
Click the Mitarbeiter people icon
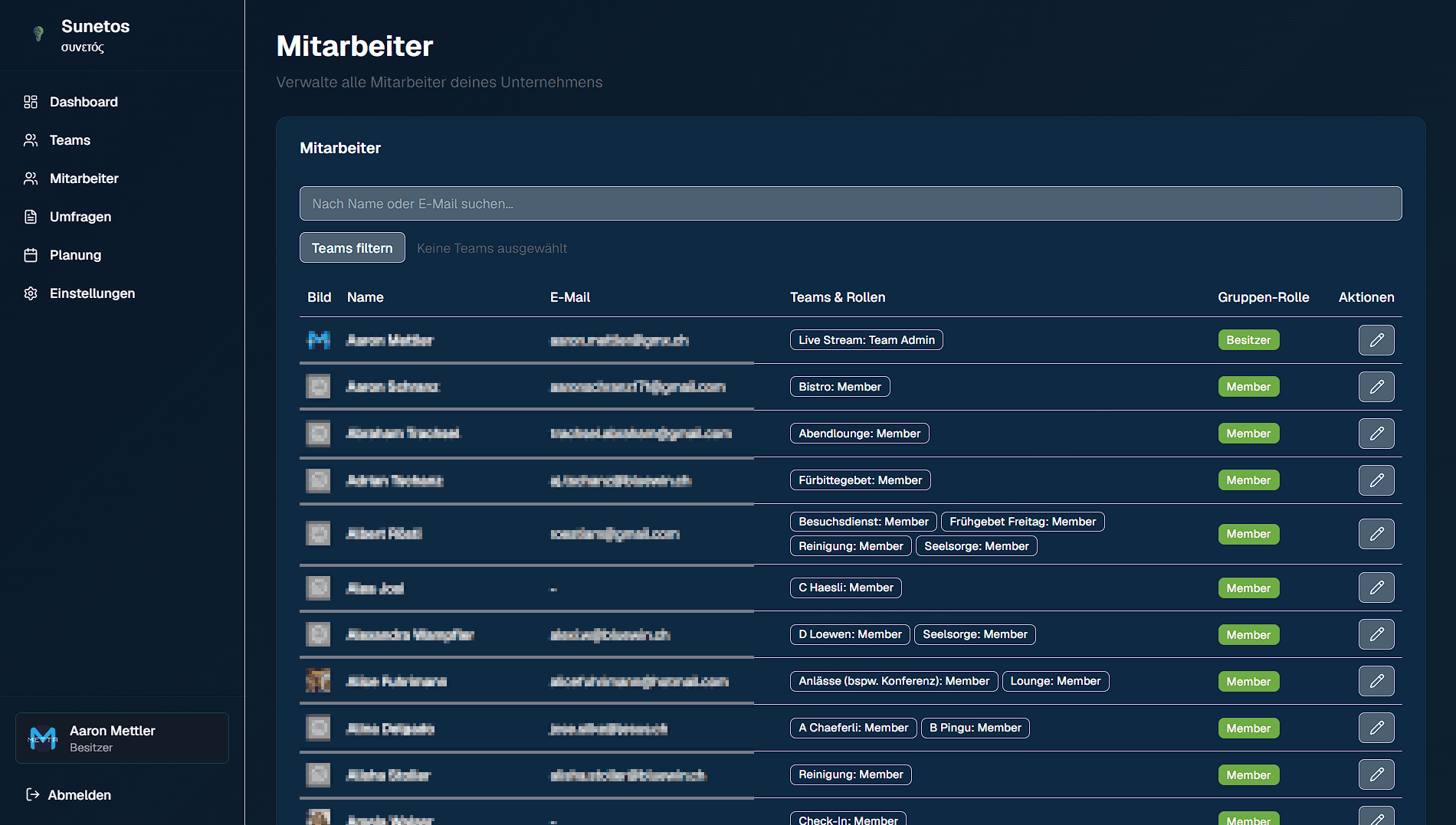click(31, 178)
